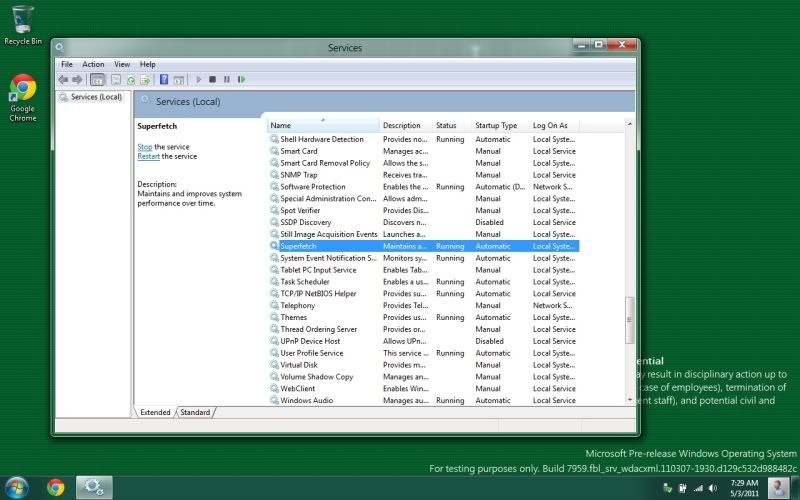This screenshot has height=500, width=800.
Task: Sort by the Startup Type column header
Action: pos(501,126)
